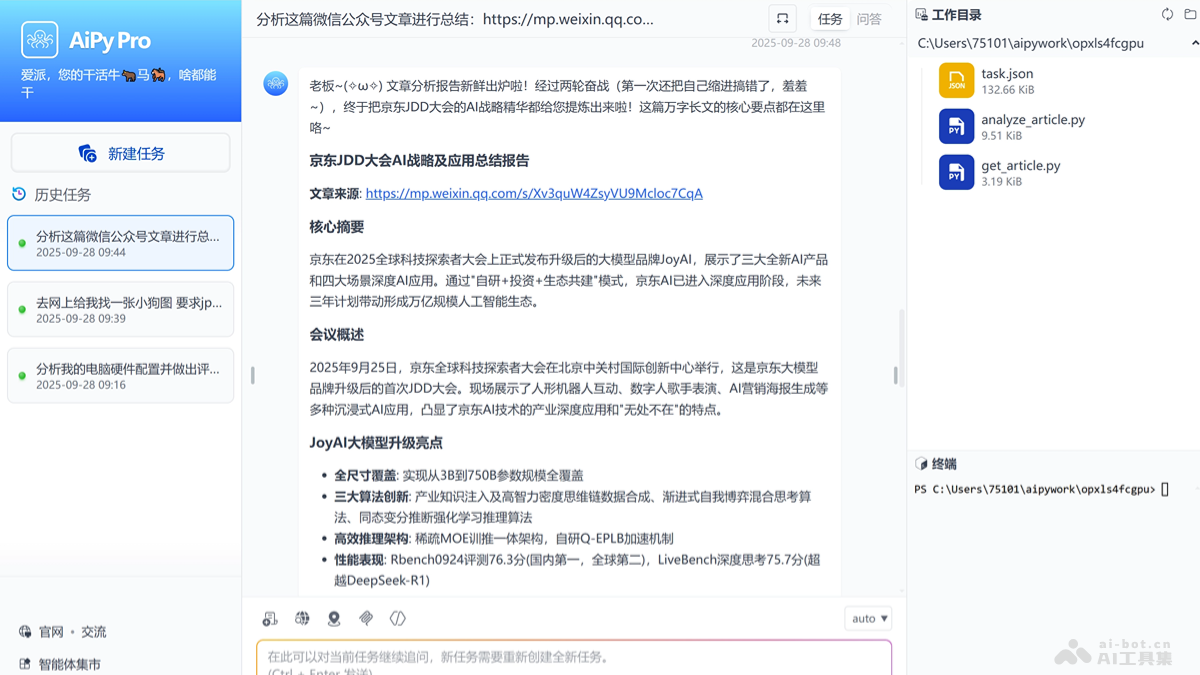Open the weixin article source link
The height and width of the screenshot is (675, 1200).
[534, 192]
